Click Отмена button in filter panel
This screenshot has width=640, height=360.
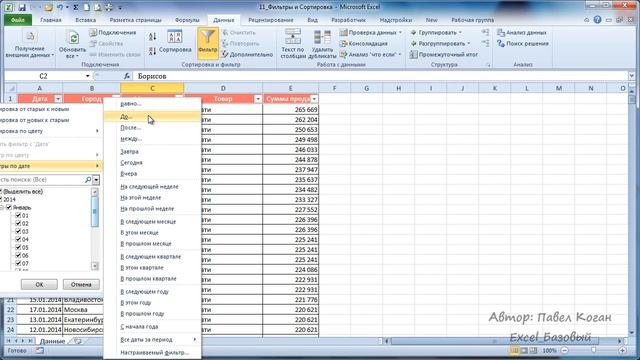click(x=81, y=284)
